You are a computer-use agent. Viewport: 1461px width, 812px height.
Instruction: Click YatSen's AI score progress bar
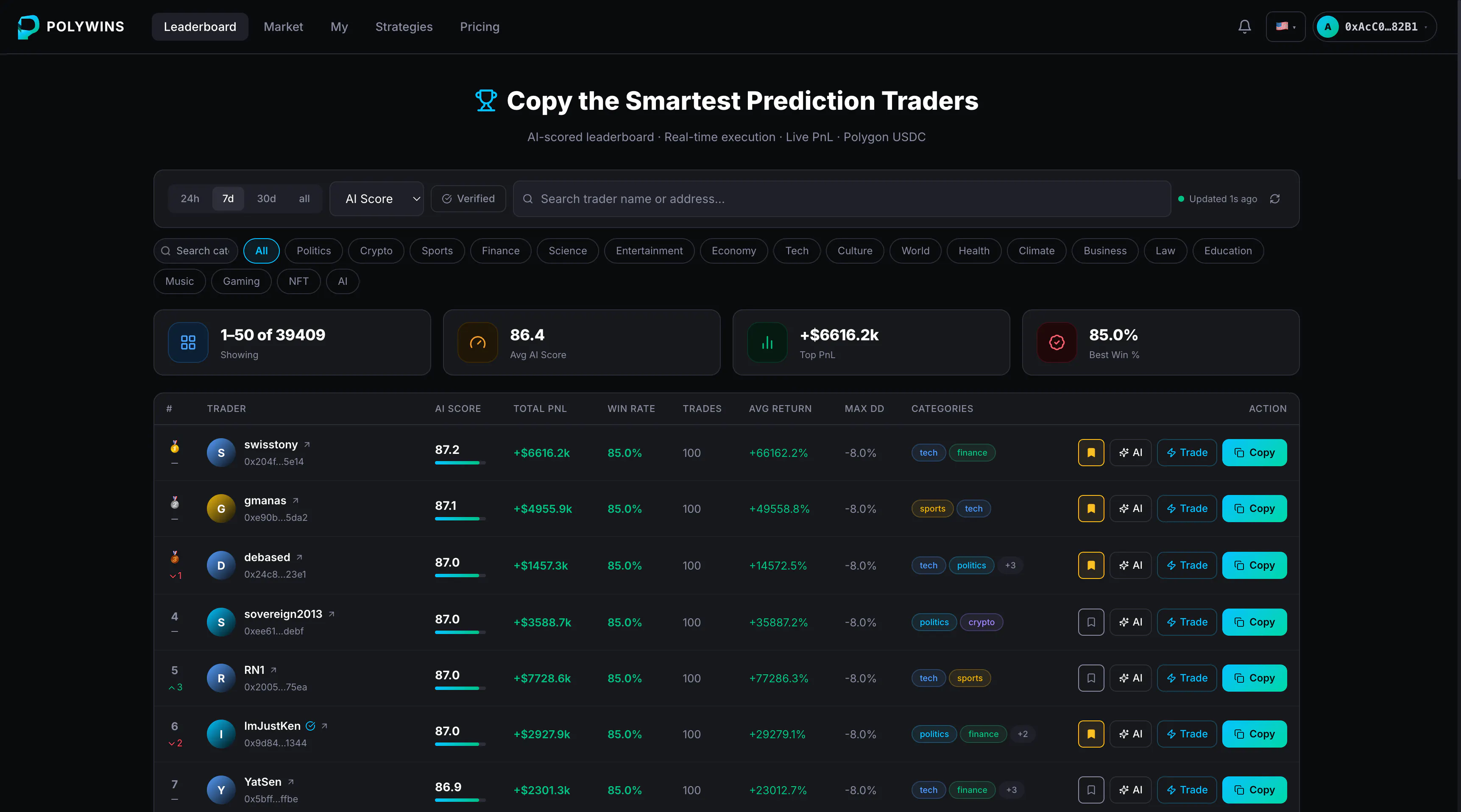tap(460, 800)
